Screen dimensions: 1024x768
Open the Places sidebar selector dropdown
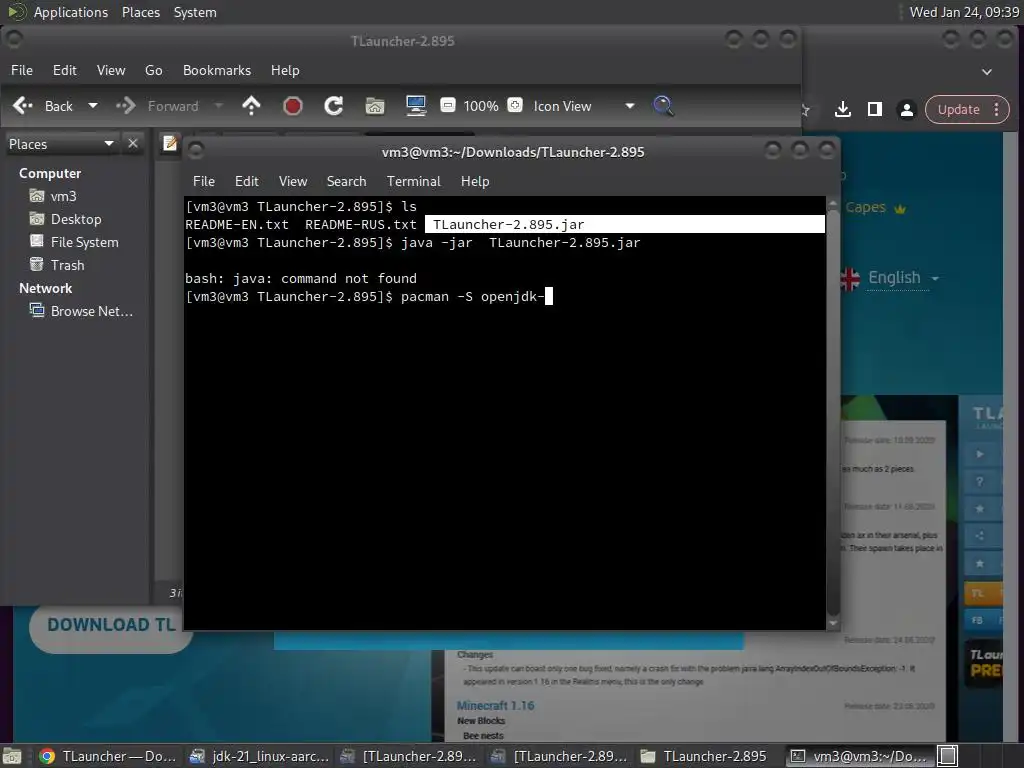pos(60,144)
